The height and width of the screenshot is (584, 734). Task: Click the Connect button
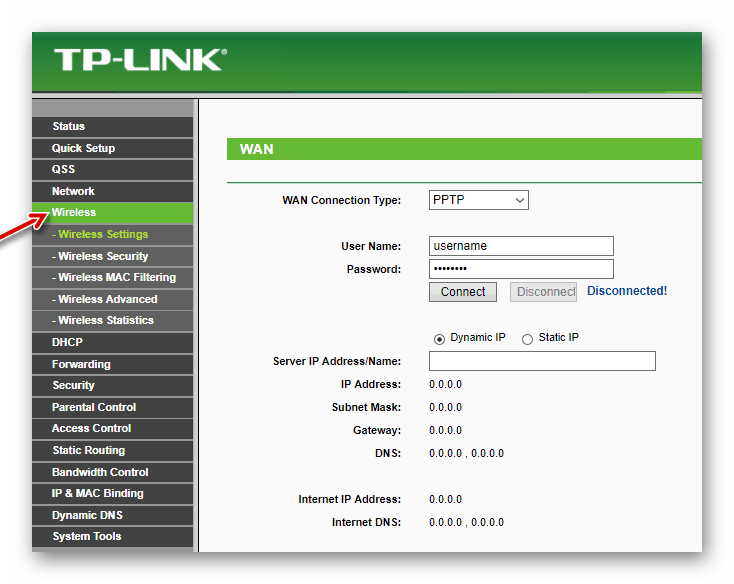pos(463,292)
